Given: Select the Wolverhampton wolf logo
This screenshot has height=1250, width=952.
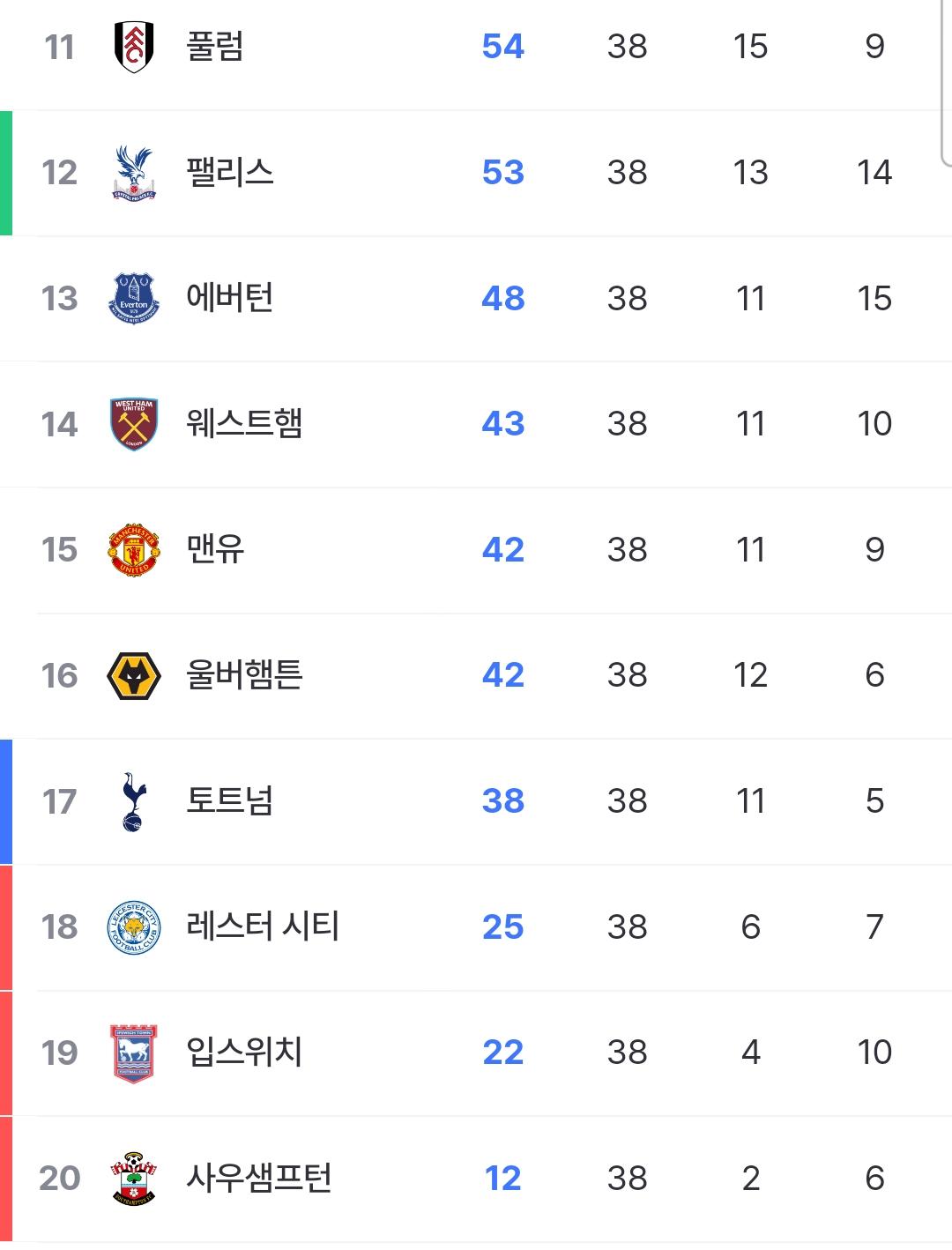Looking at the screenshot, I should pos(134,676).
